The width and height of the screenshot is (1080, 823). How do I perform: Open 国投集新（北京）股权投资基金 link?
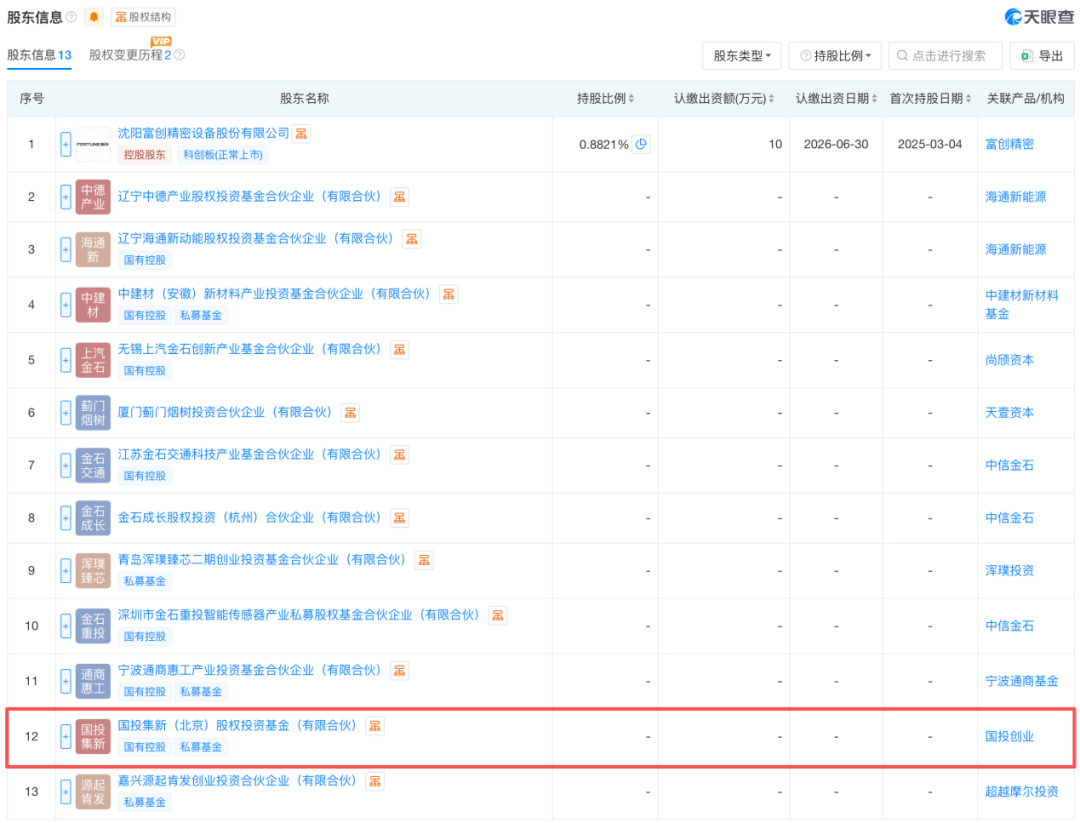237,725
